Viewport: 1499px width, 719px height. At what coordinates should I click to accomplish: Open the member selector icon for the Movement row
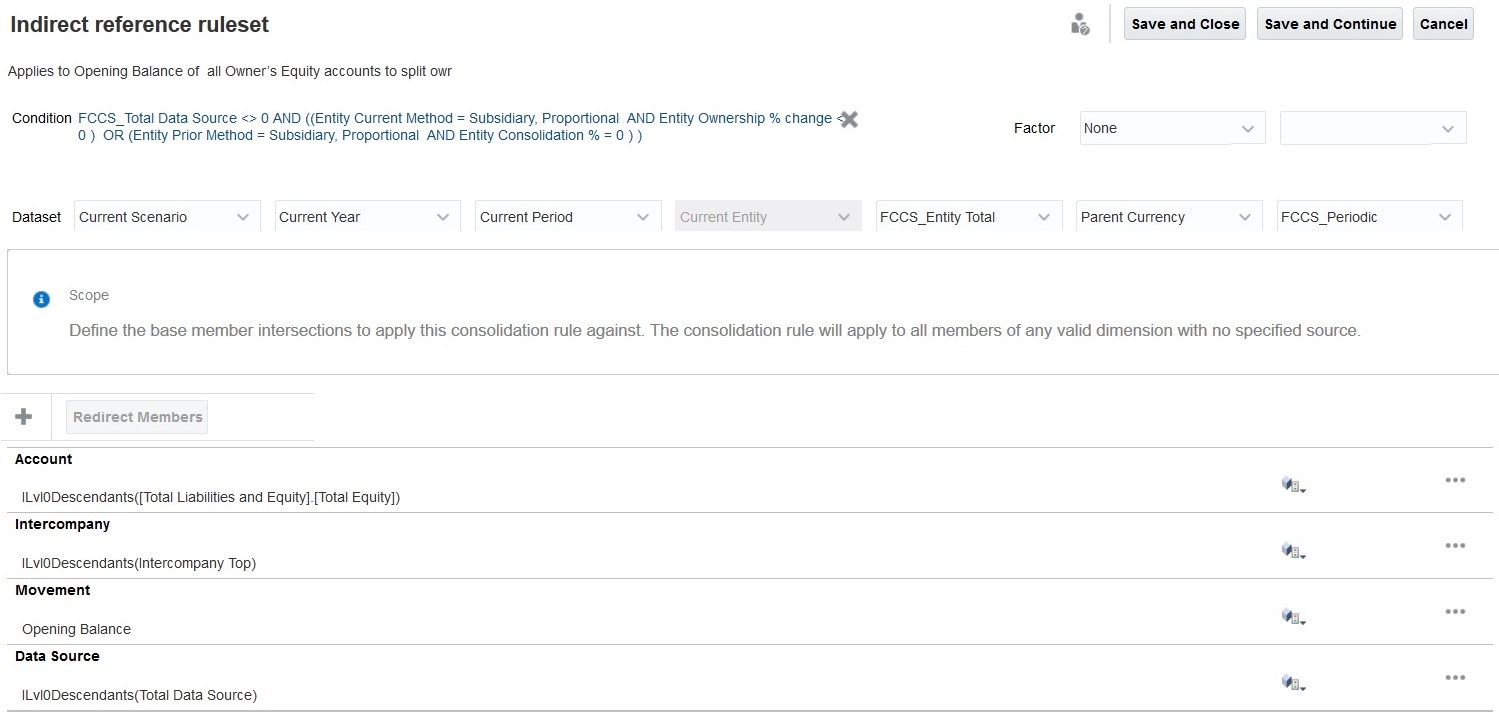tap(1293, 617)
